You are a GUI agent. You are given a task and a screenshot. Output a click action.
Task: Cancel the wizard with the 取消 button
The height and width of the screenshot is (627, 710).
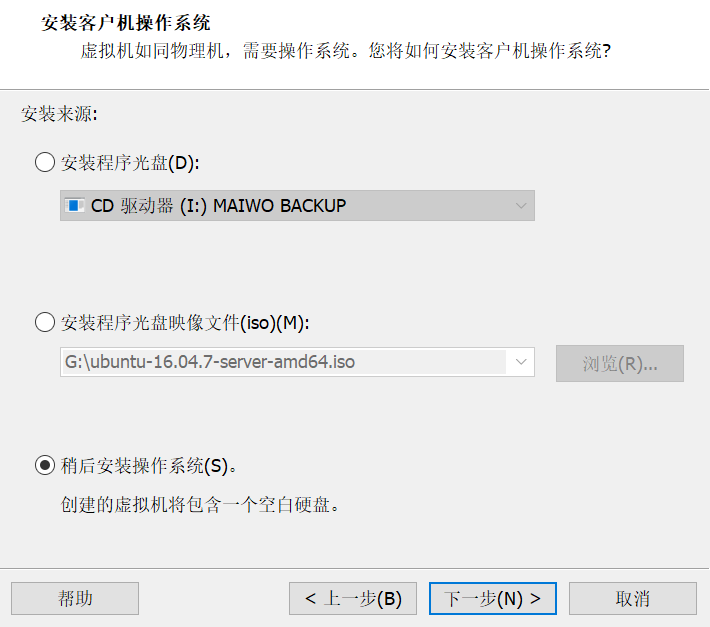(633, 598)
